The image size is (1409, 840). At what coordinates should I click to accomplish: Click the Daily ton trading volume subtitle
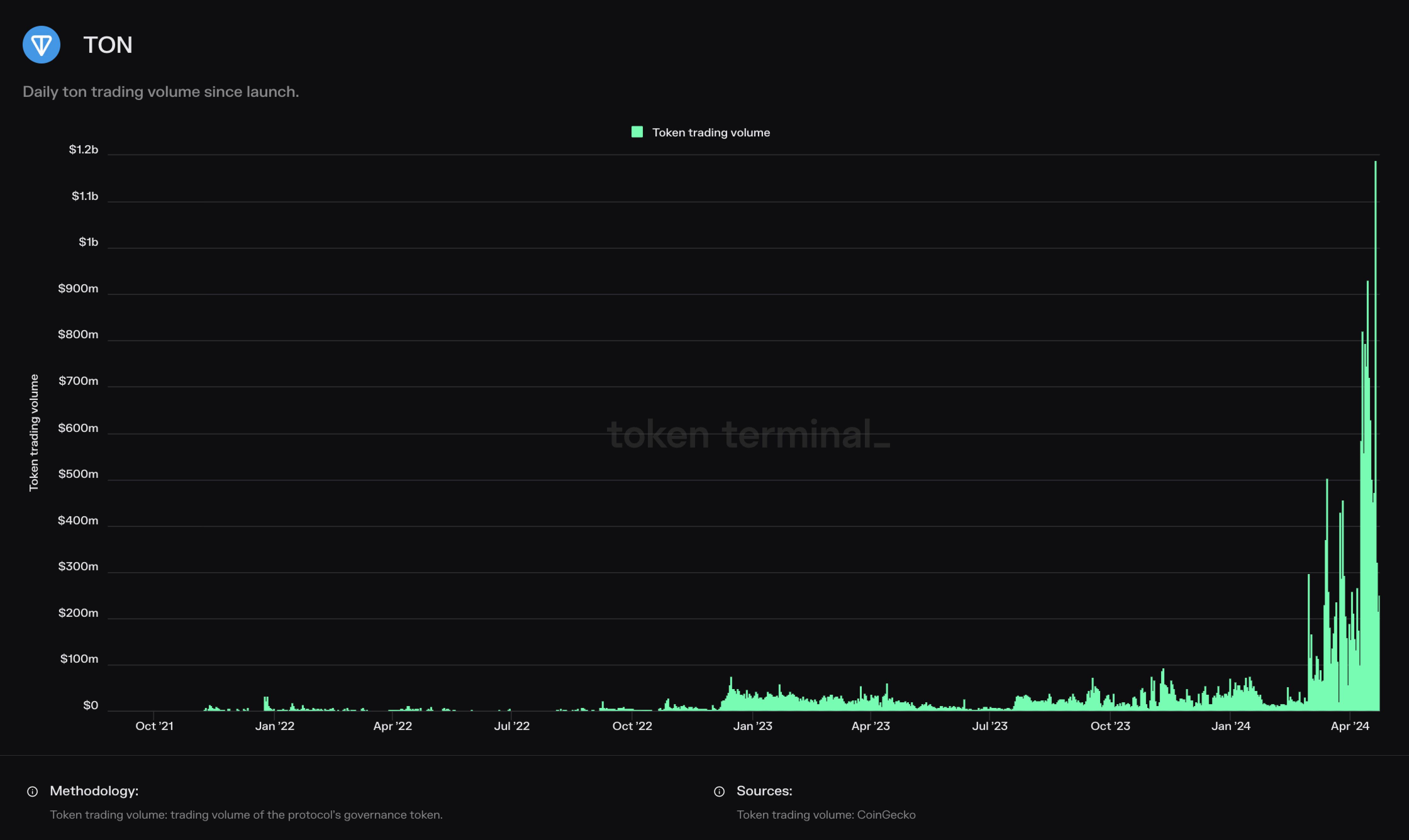coord(161,92)
